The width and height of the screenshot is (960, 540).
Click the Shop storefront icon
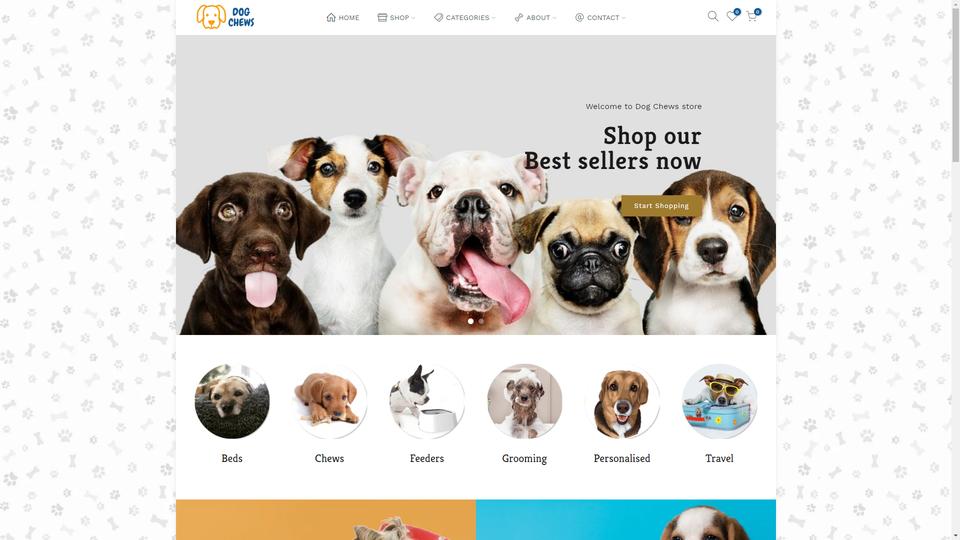pos(382,17)
